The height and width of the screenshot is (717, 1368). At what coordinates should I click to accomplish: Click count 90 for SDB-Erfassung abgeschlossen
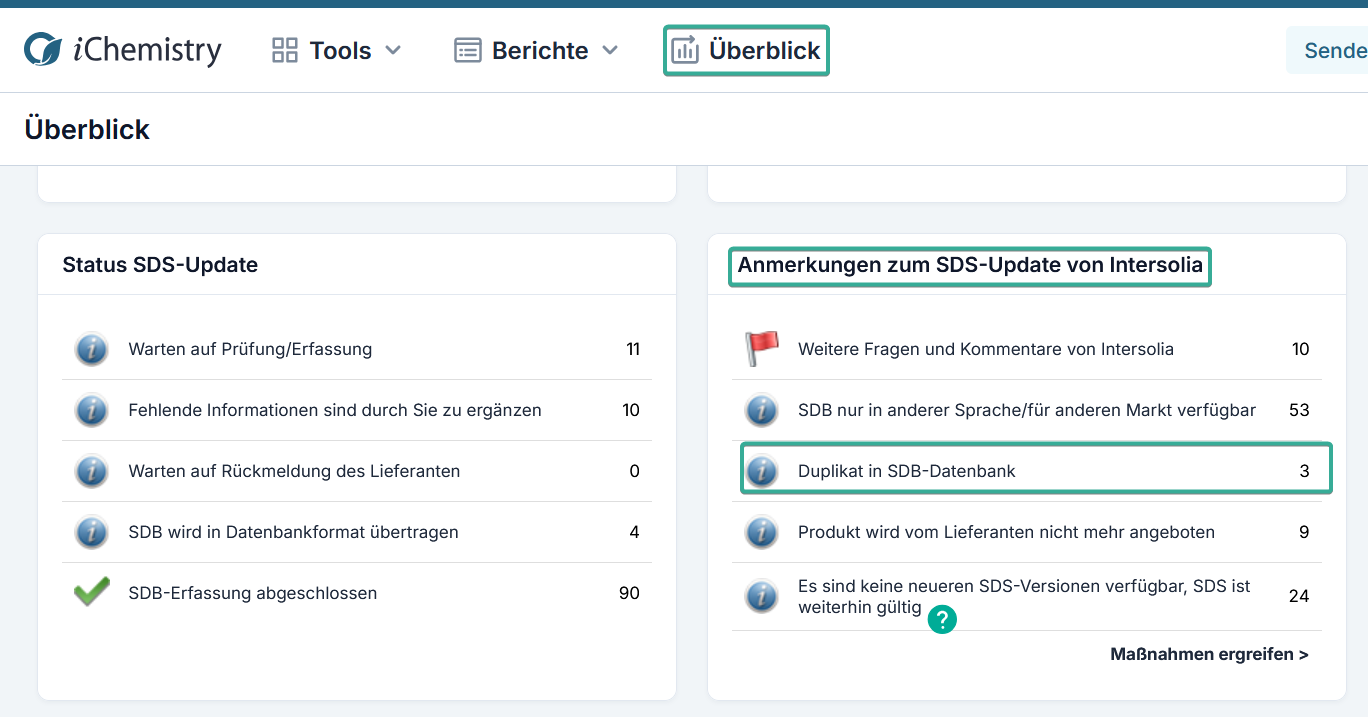[629, 593]
